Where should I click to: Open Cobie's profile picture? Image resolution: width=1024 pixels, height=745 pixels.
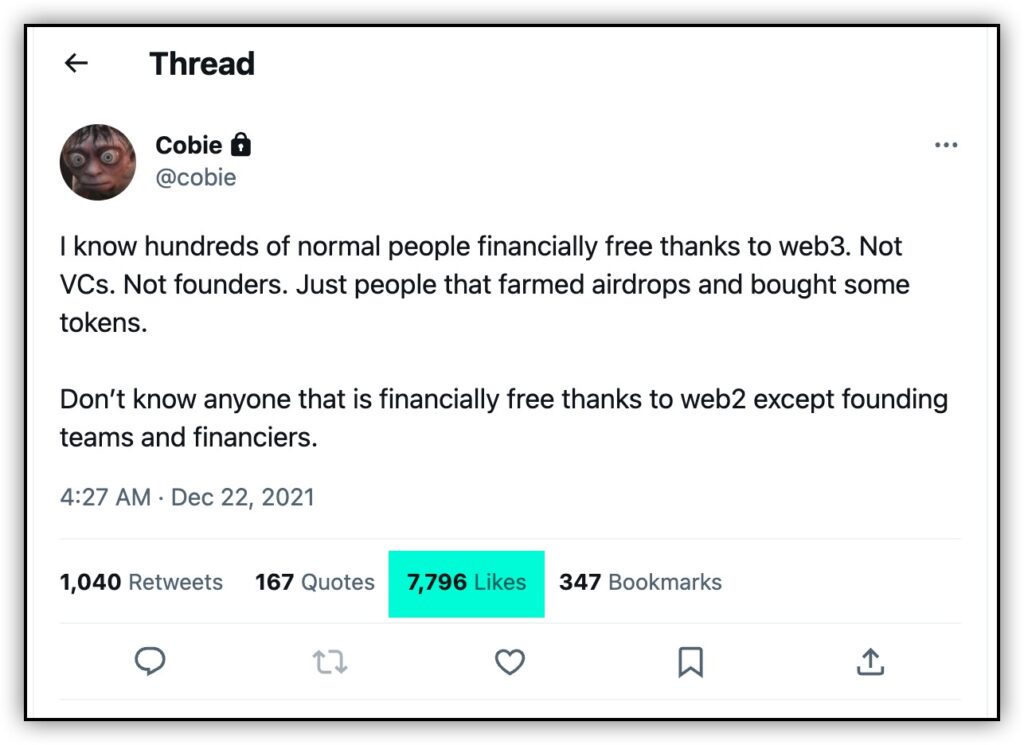click(98, 162)
